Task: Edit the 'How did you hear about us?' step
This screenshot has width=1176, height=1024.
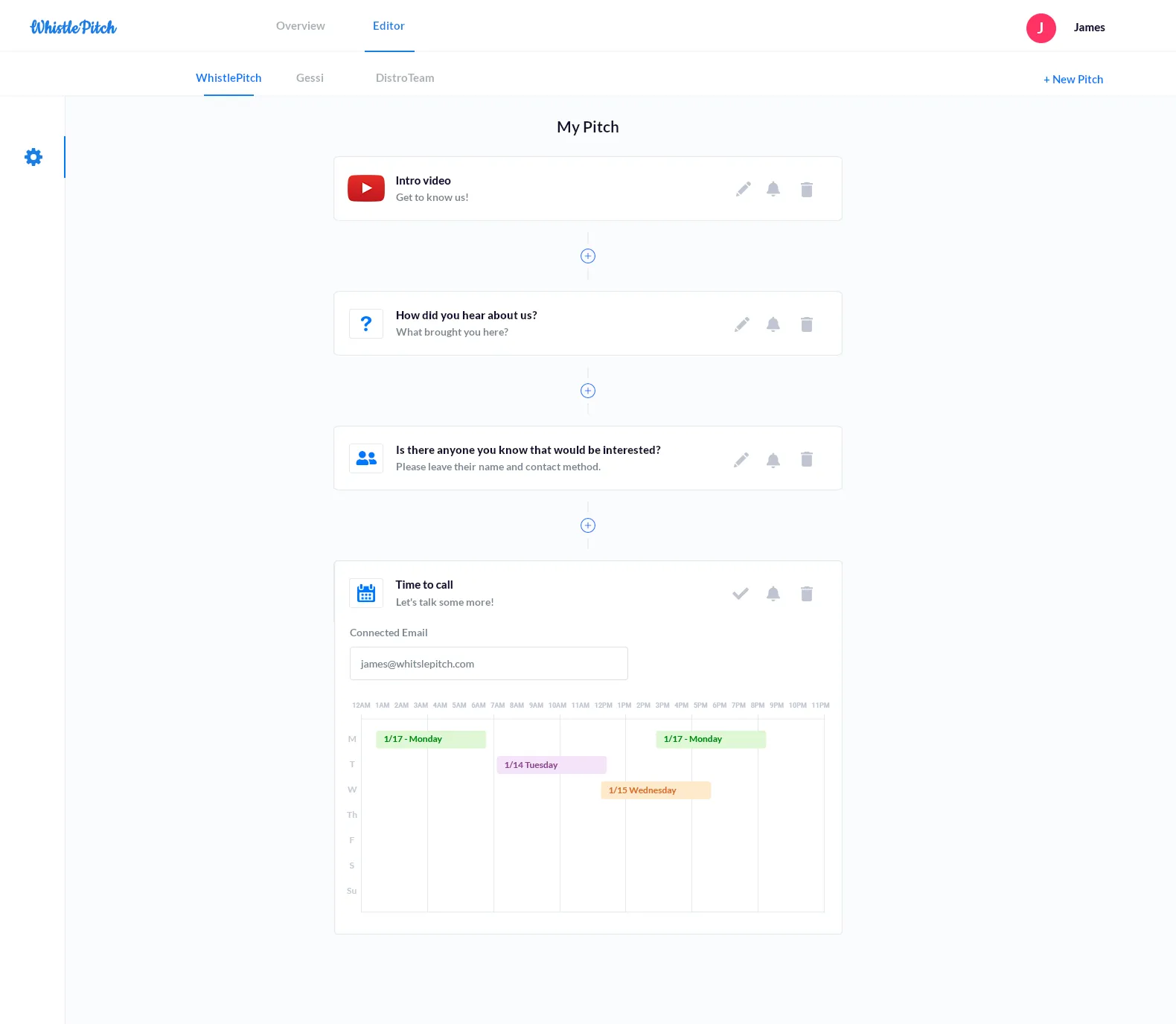Action: point(742,324)
